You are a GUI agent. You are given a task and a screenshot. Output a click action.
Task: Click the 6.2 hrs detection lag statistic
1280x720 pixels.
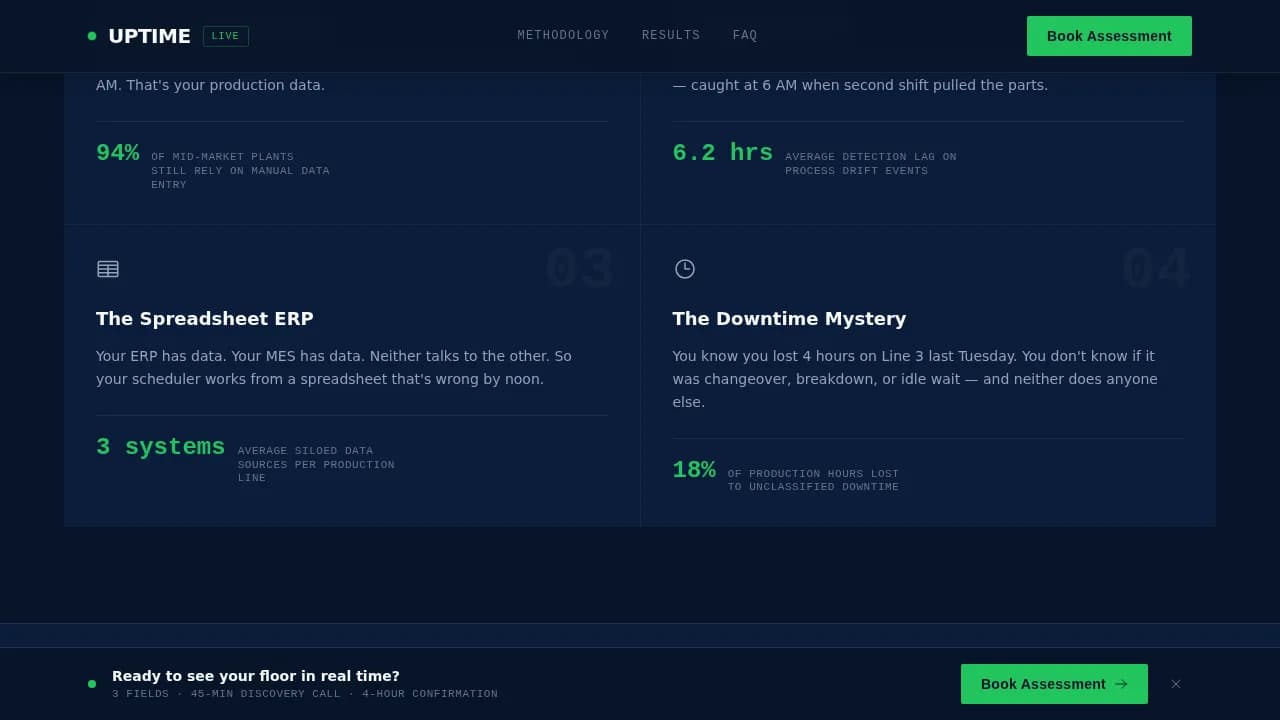click(x=722, y=153)
